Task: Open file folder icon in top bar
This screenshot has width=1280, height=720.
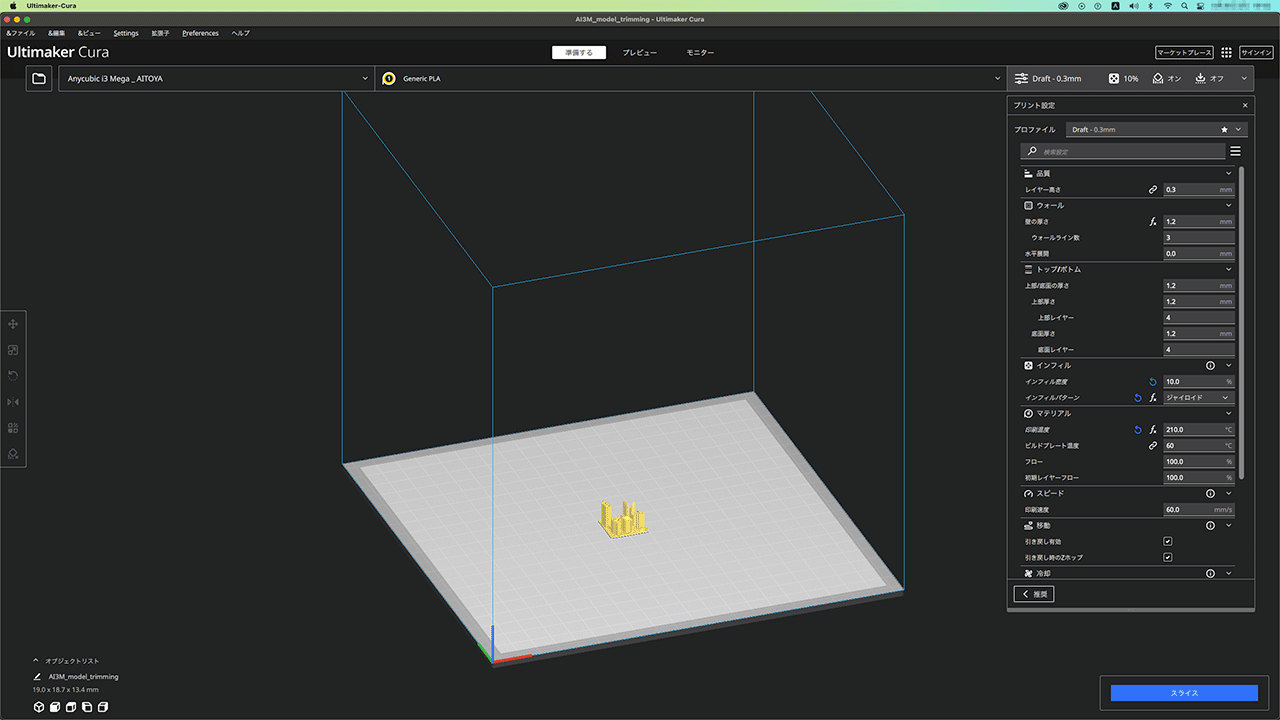Action: [x=39, y=78]
